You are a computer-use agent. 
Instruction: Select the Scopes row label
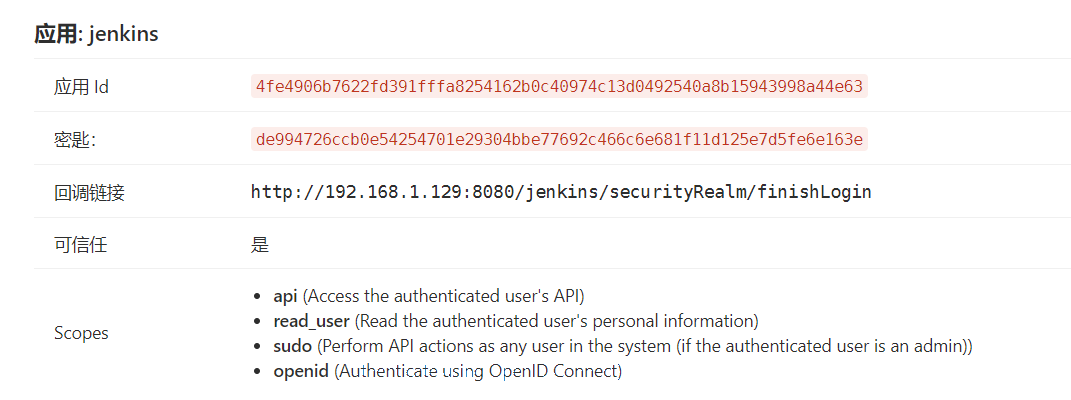coord(81,334)
